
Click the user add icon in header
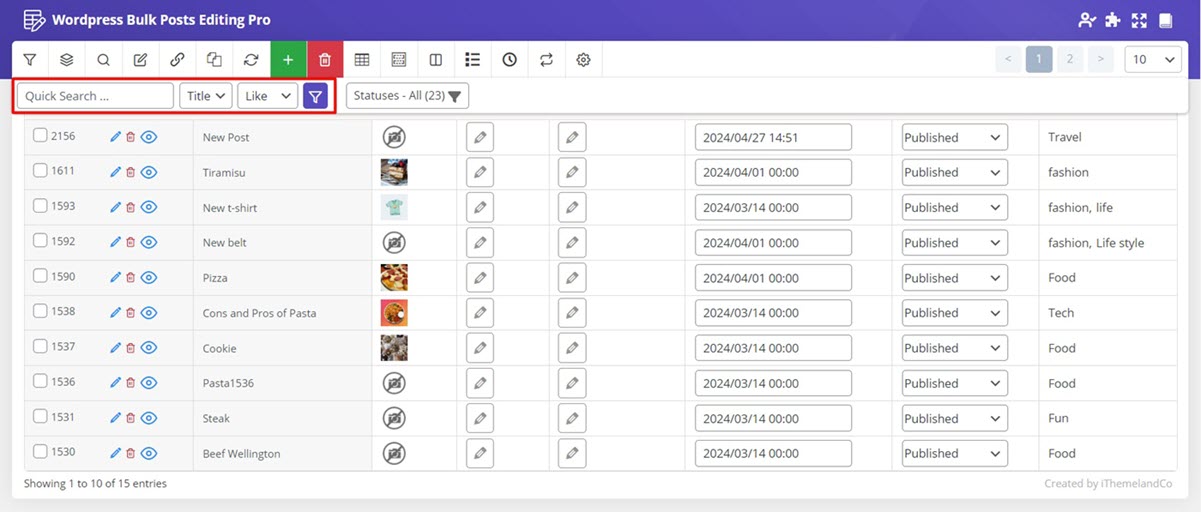point(1087,20)
